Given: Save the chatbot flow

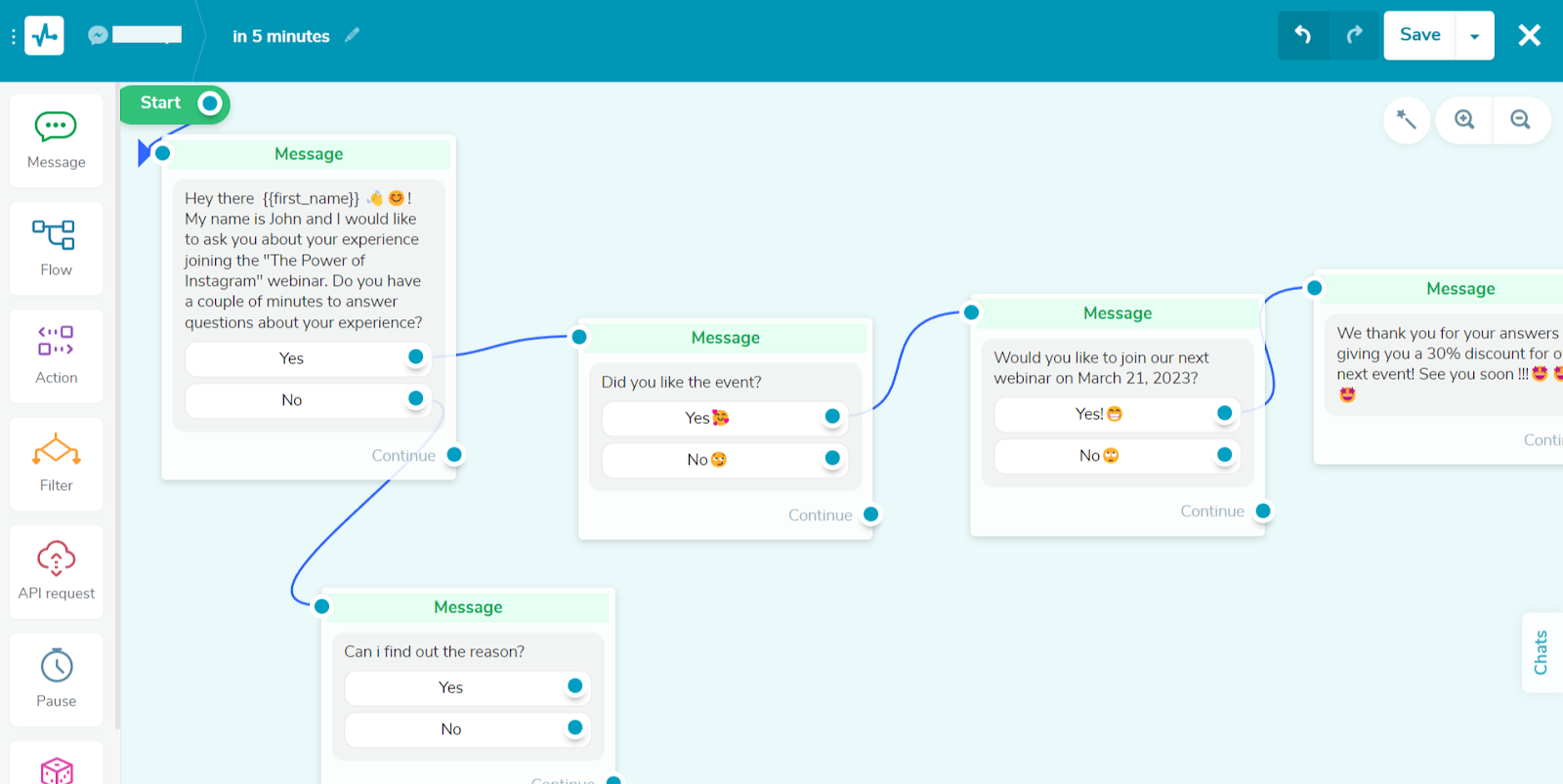Looking at the screenshot, I should (x=1419, y=35).
